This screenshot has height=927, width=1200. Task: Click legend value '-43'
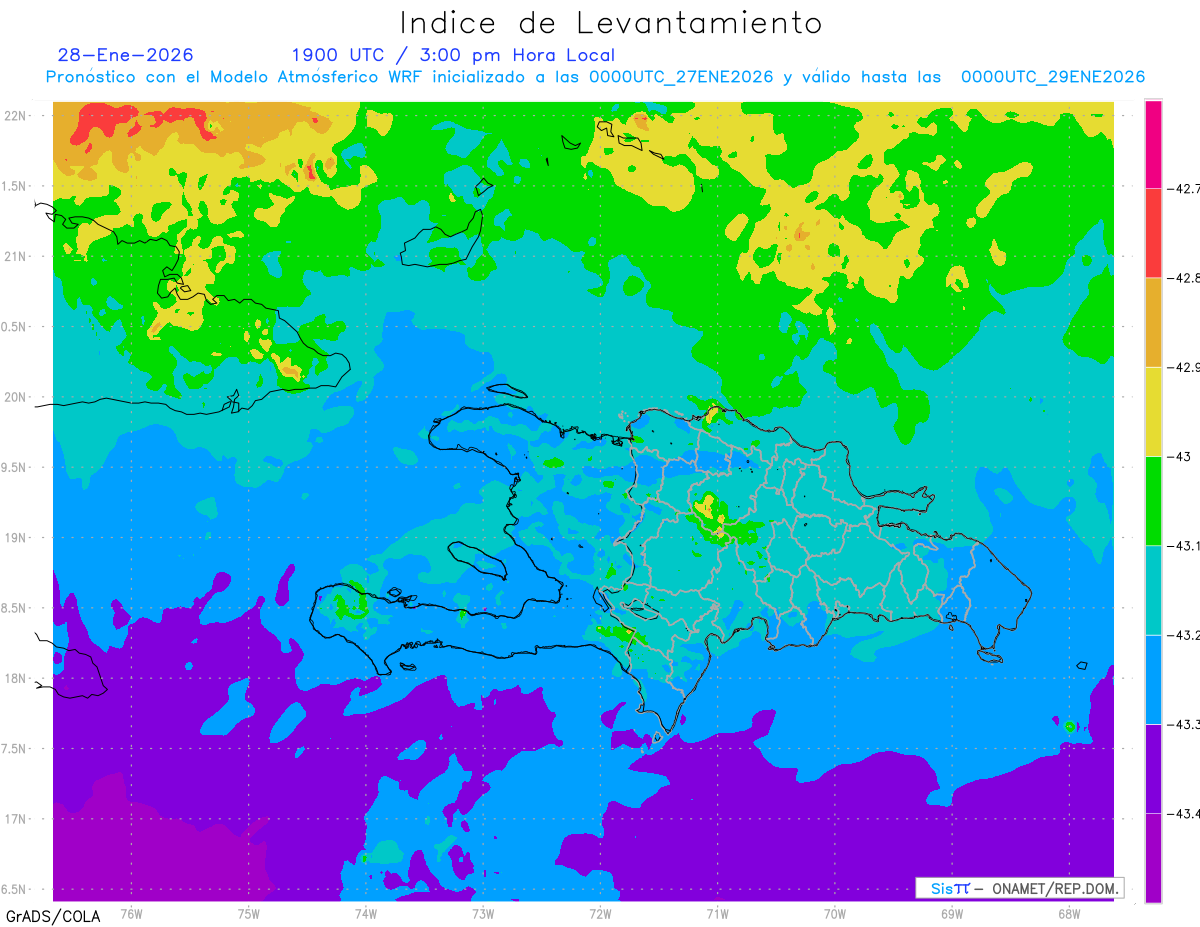[1178, 456]
